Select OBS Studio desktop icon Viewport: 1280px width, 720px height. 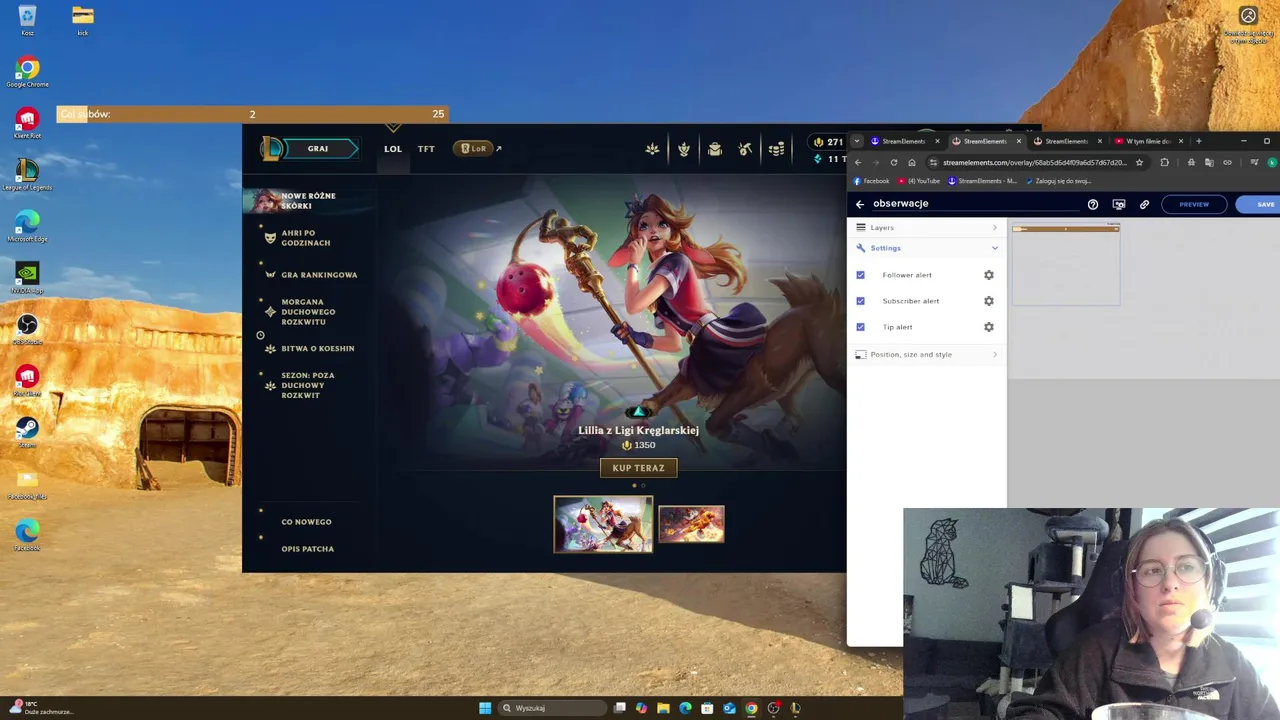tap(27, 328)
